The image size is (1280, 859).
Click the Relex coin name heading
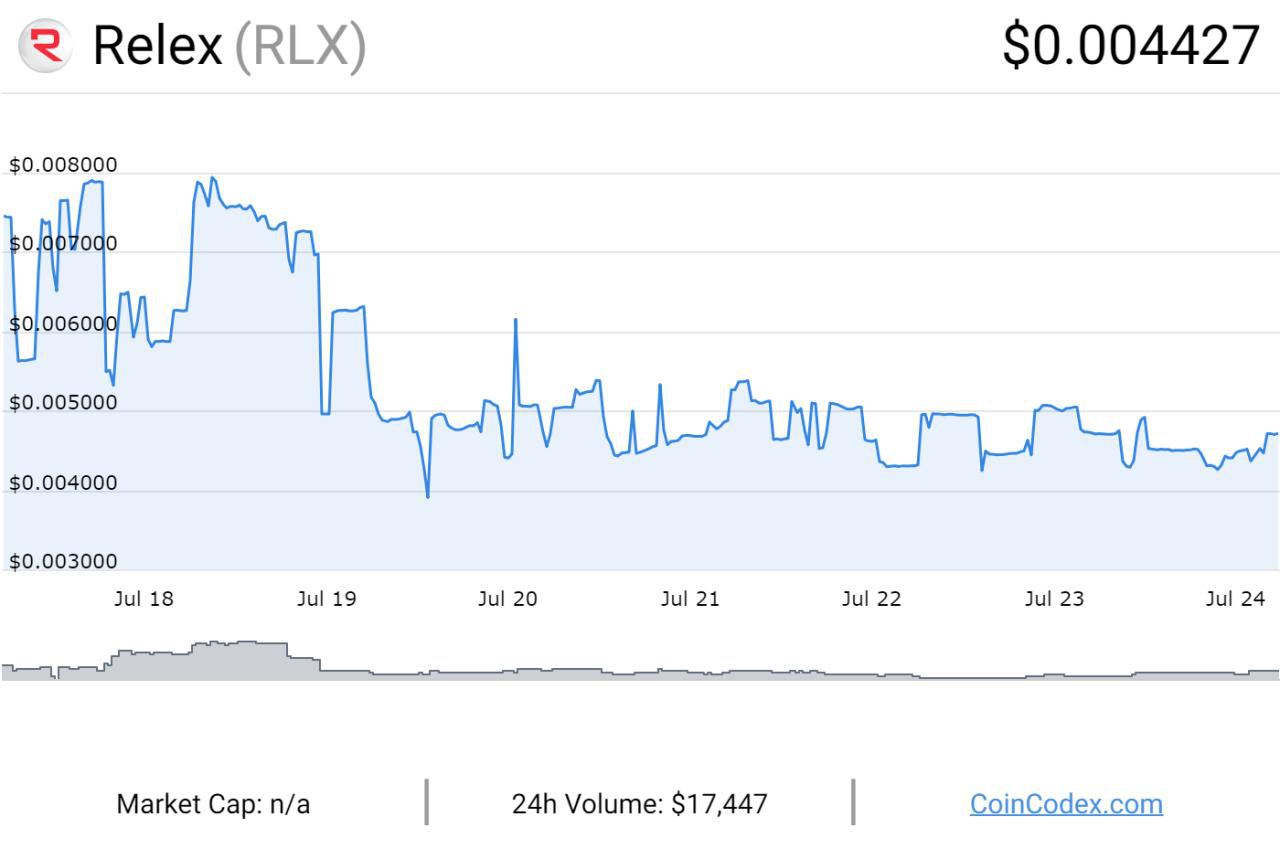[x=157, y=46]
